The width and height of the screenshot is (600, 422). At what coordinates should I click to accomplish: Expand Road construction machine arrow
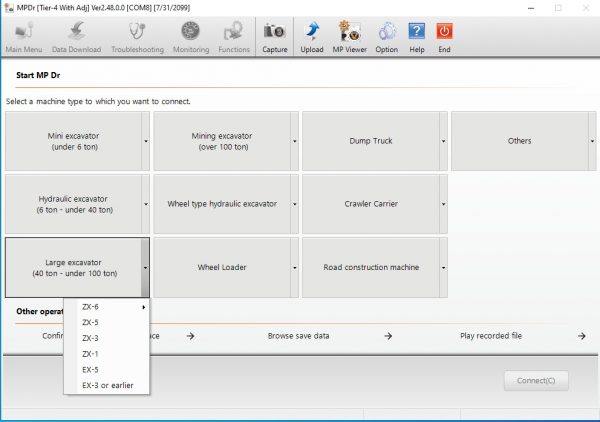click(443, 267)
